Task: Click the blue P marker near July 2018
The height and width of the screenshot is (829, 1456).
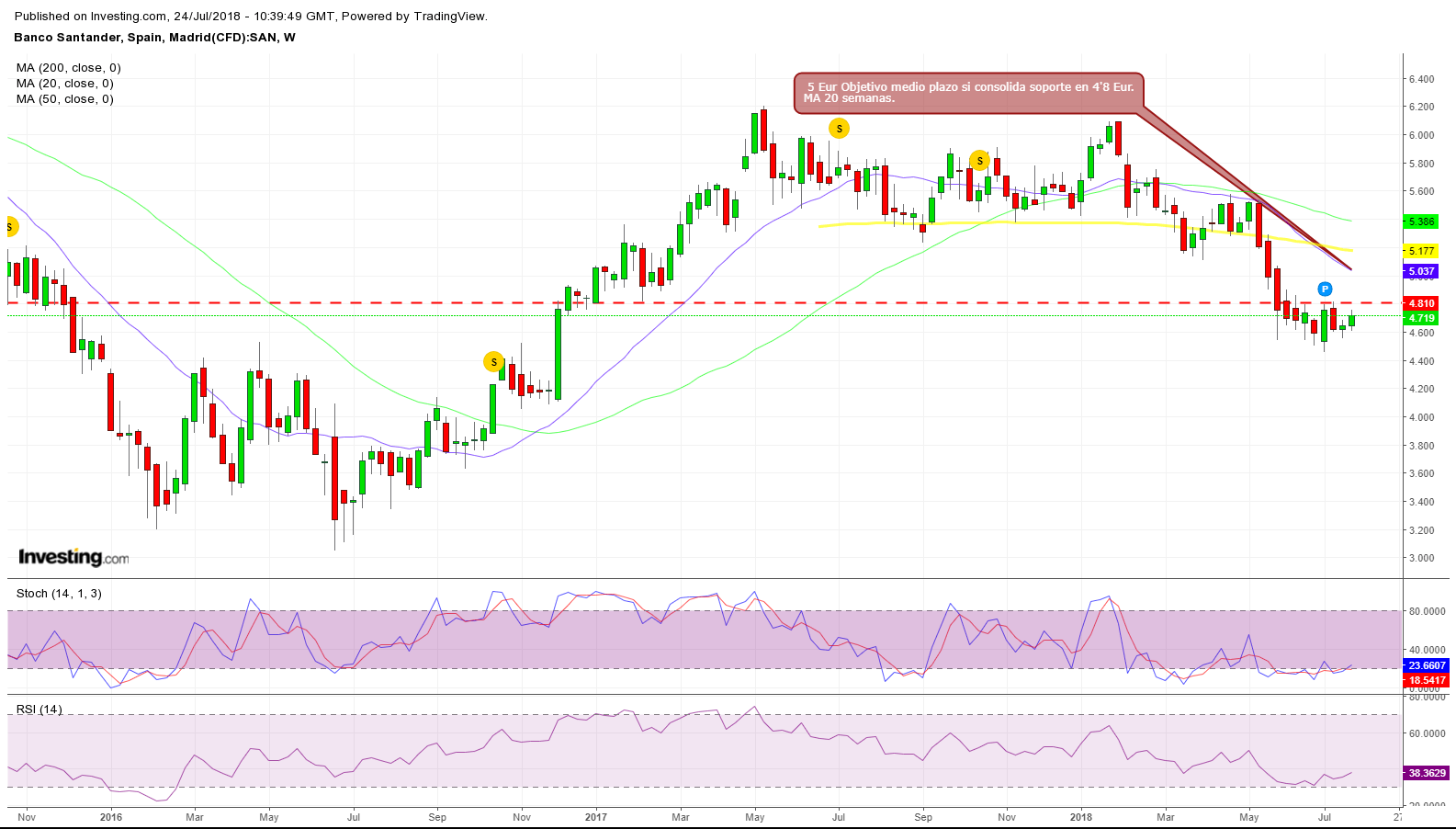Action: (x=1325, y=290)
